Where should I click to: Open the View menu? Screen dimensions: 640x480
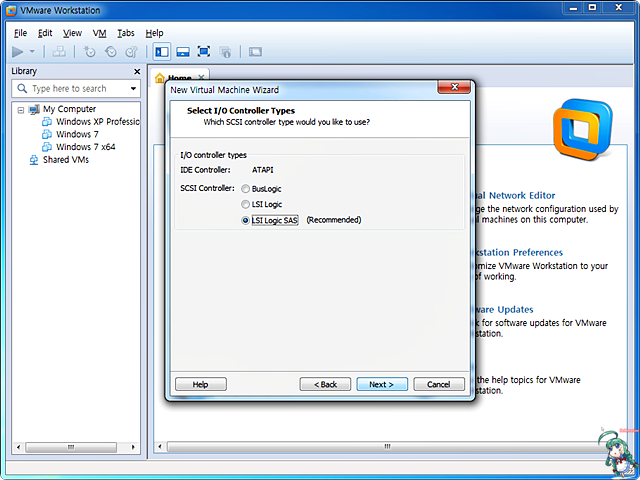[72, 33]
